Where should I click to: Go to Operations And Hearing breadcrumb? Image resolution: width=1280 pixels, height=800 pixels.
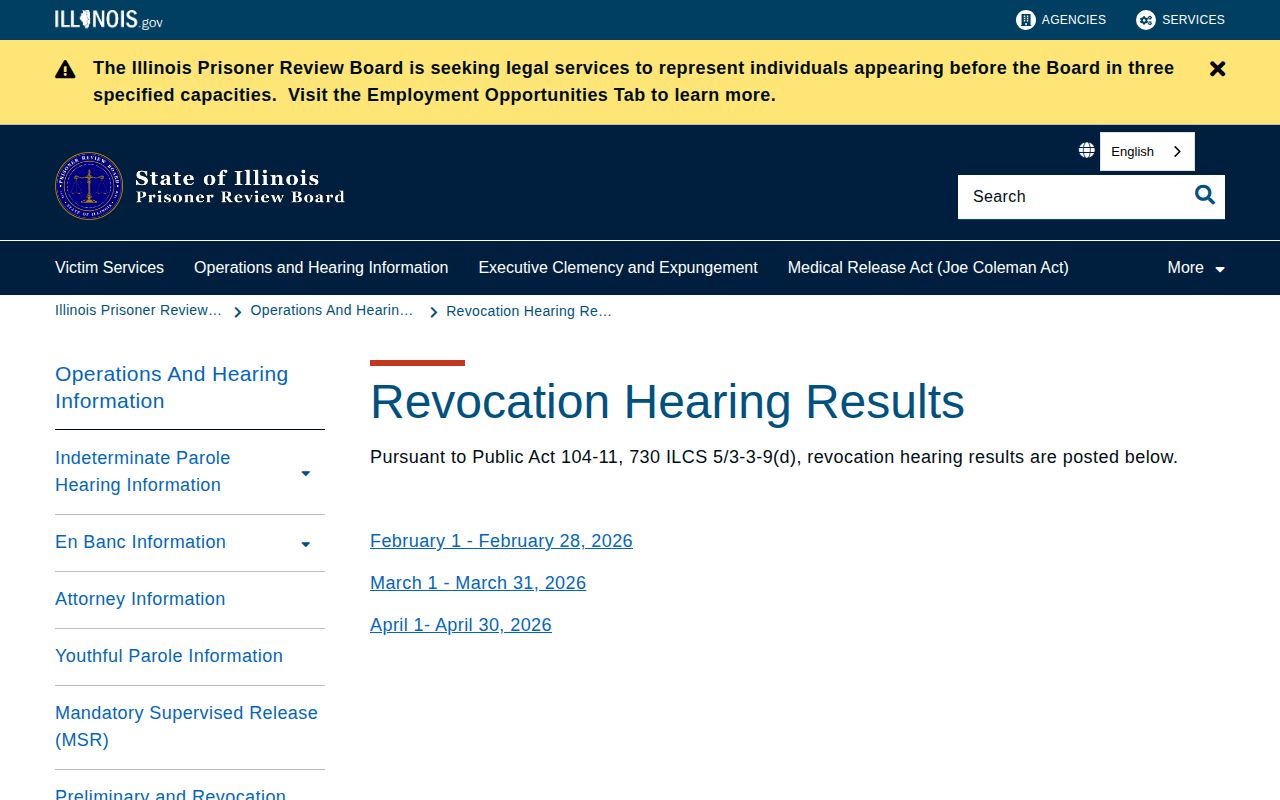331,310
